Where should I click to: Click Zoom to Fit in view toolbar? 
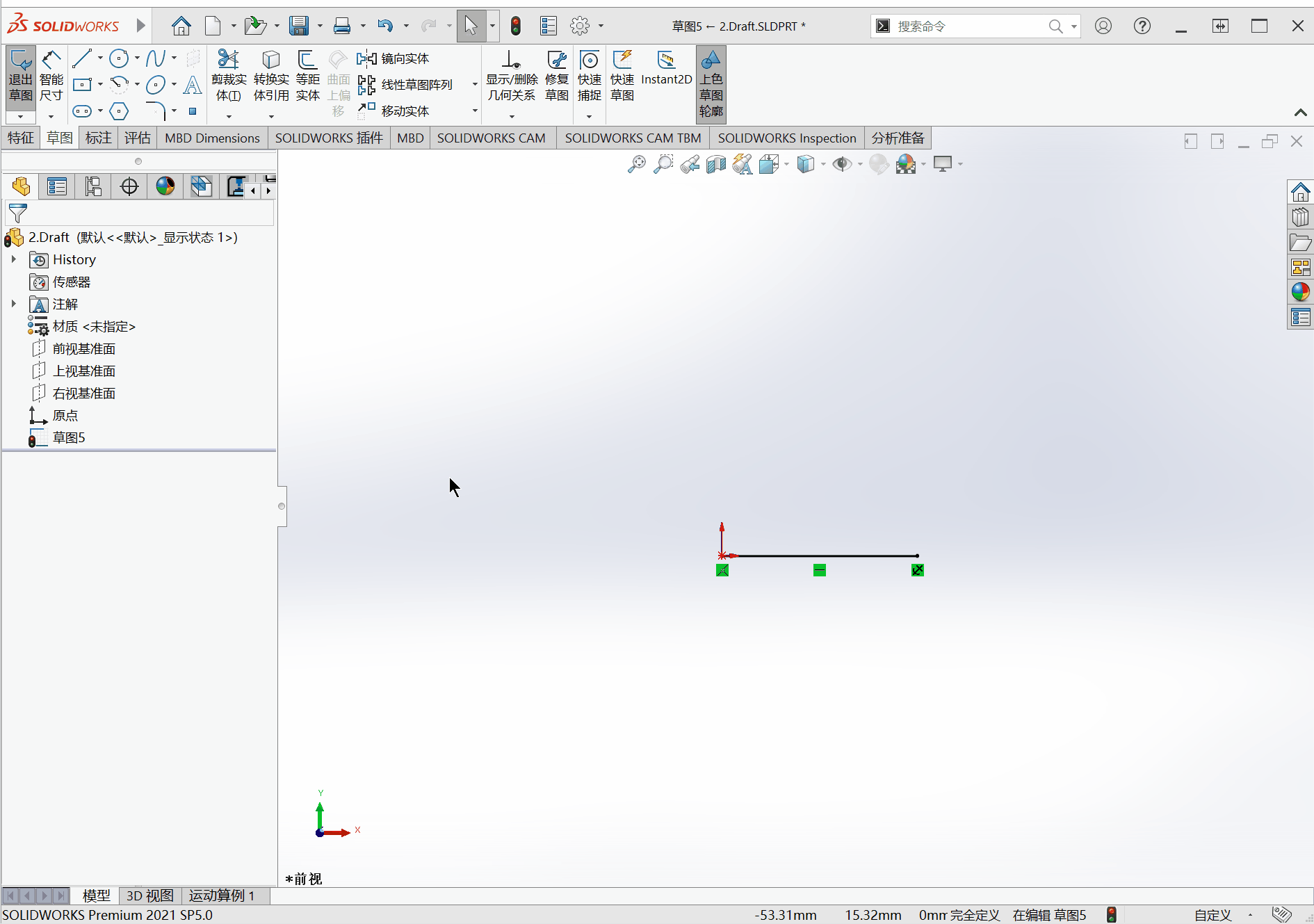[636, 164]
